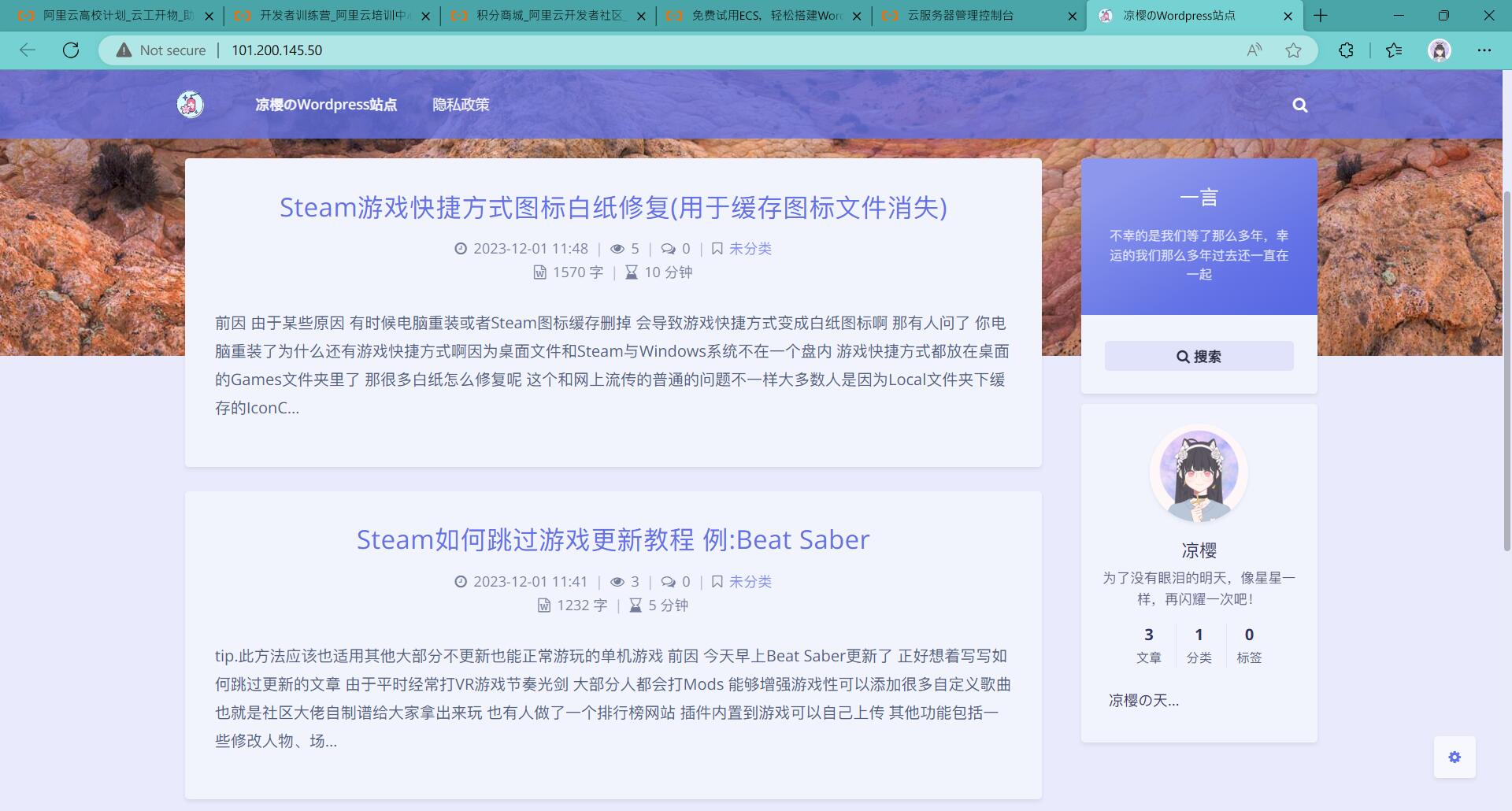1512x811 pixels.
Task: Switch to 开发者训练营 tab
Action: 331,16
